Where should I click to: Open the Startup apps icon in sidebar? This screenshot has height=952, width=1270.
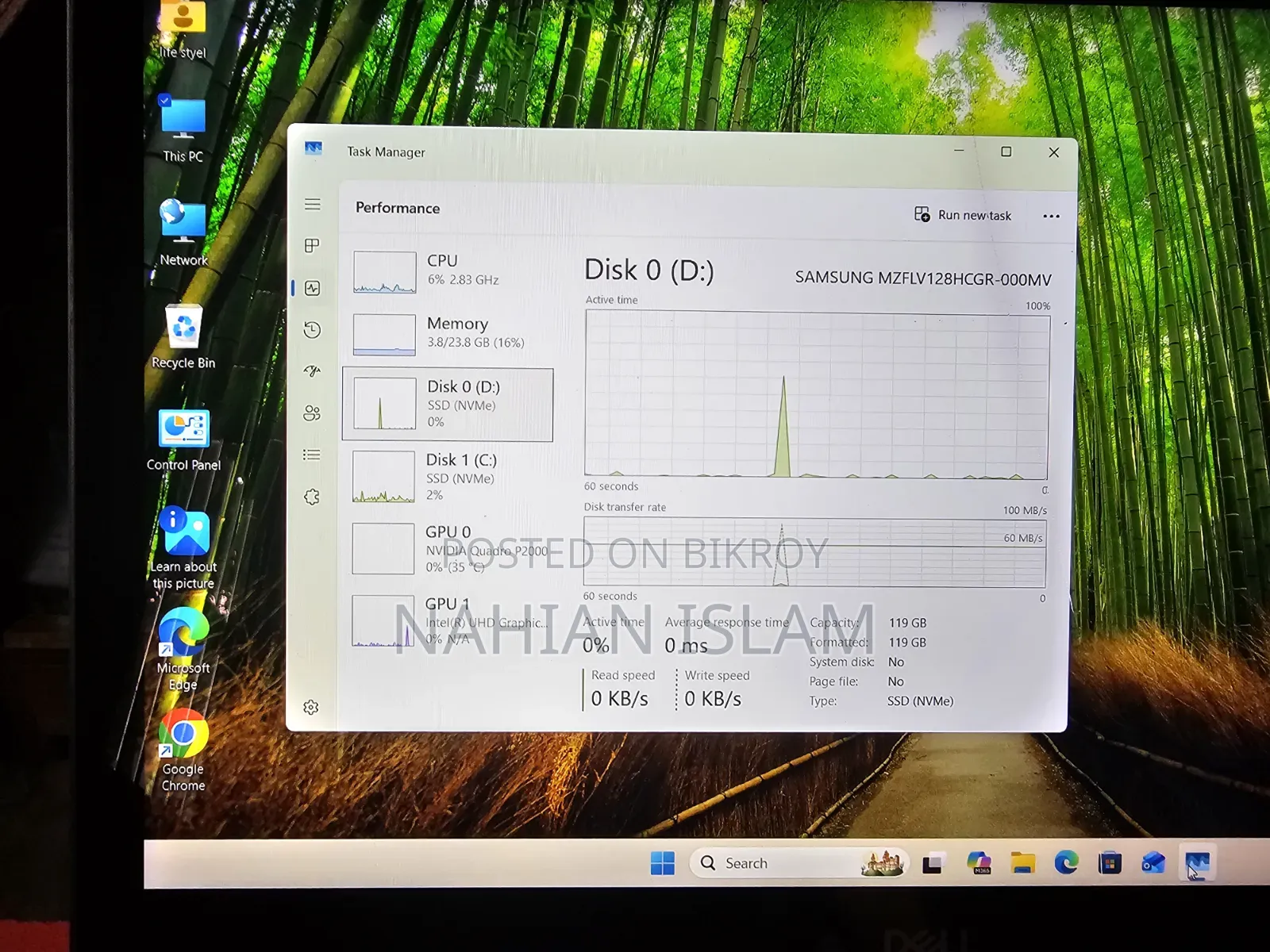coord(312,371)
